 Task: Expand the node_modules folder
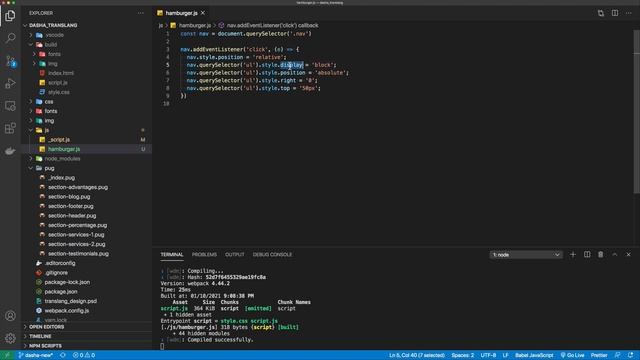pyautogui.click(x=62, y=159)
